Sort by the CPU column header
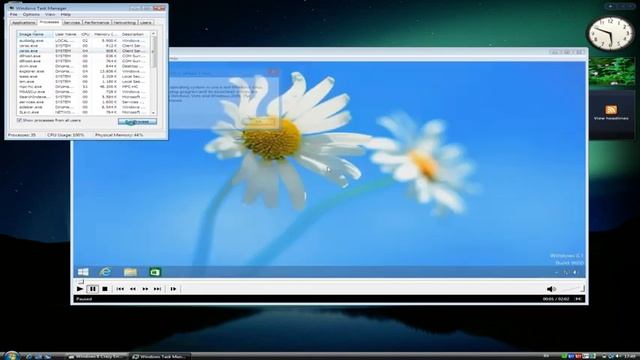 [x=85, y=34]
